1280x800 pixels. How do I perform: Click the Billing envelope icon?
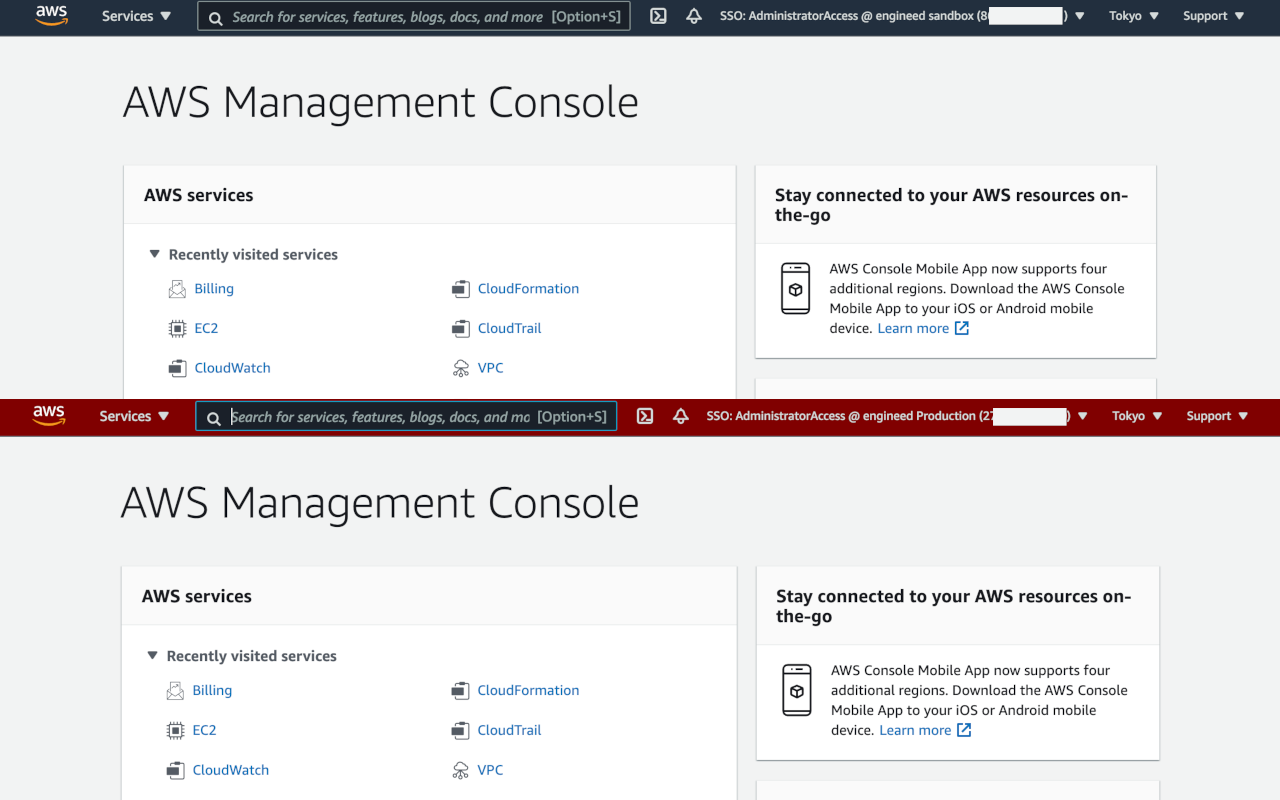(177, 288)
